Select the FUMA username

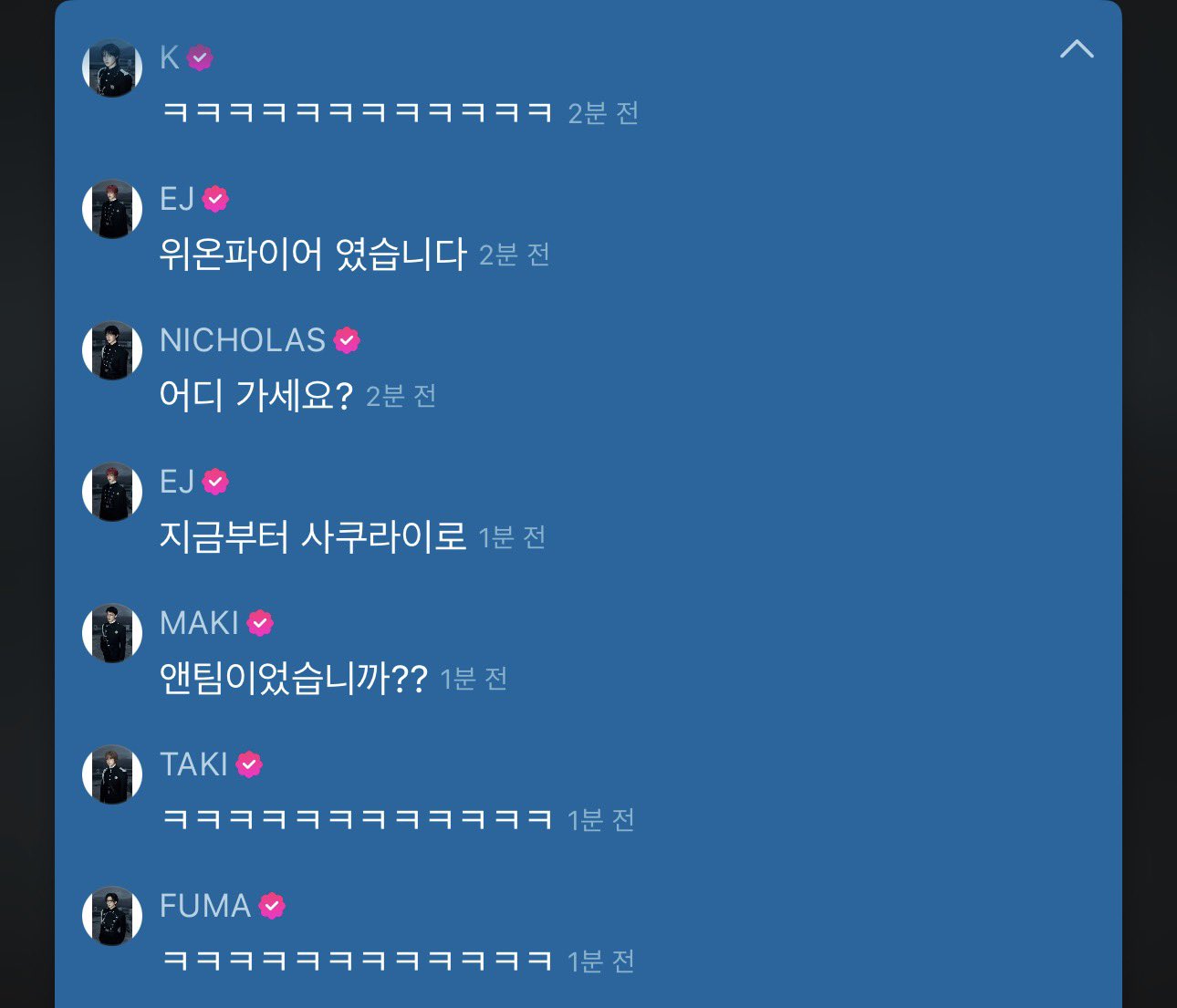coord(205,906)
